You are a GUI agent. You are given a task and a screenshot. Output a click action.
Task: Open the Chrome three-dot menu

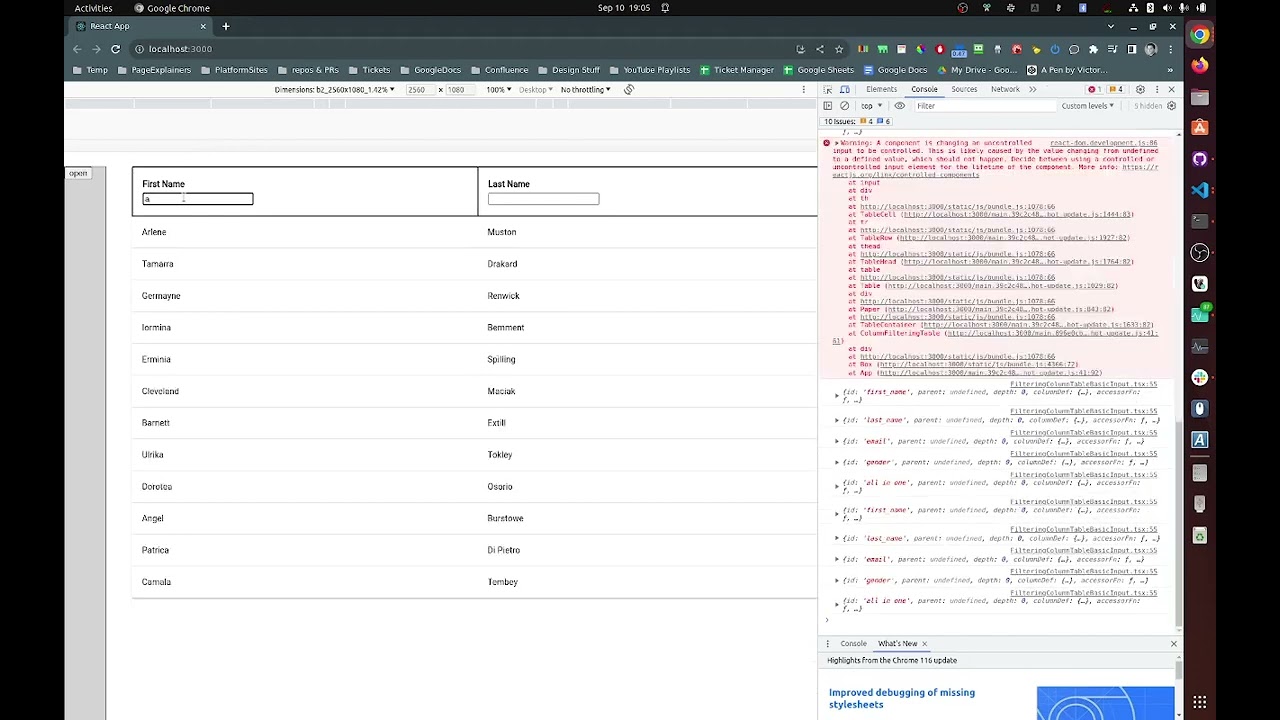(1170, 49)
